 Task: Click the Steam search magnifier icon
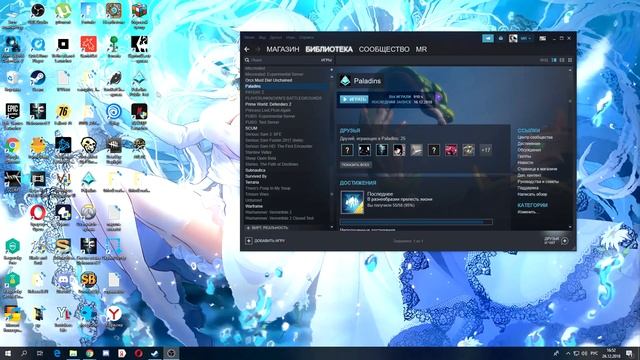247,60
